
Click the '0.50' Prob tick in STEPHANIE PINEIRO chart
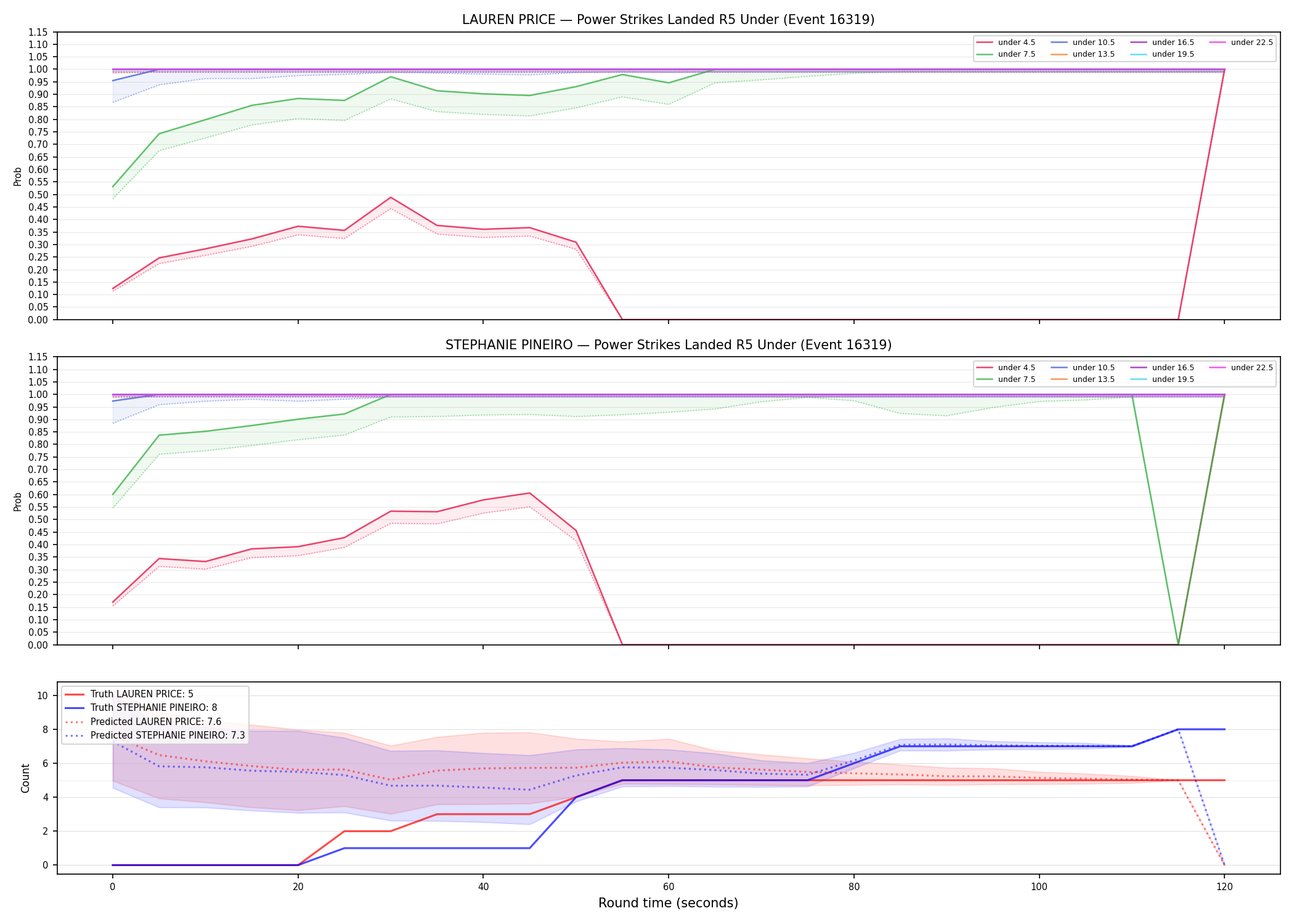pos(38,520)
